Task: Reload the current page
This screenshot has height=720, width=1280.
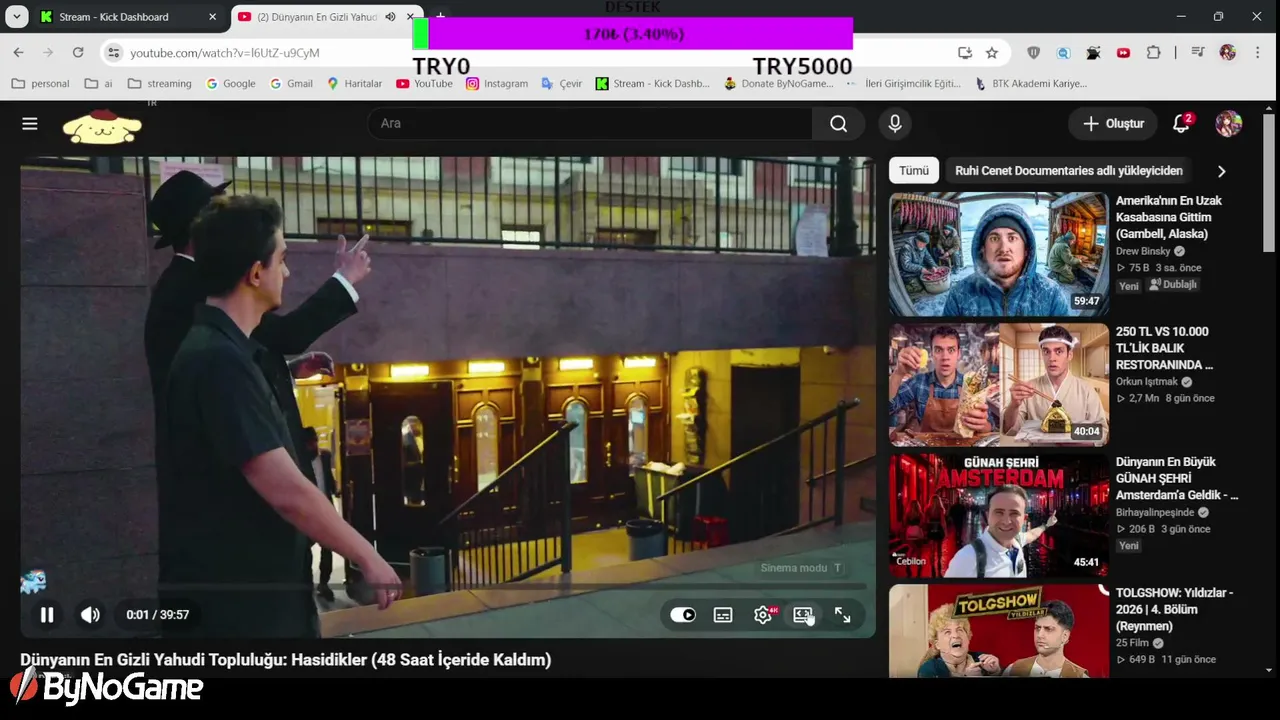Action: 78,52
